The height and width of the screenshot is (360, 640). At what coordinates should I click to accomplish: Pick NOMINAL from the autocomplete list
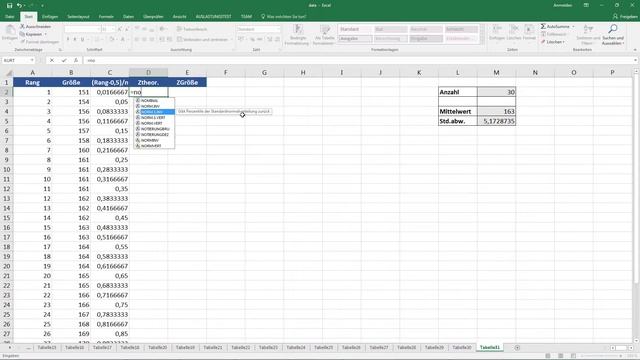click(154, 100)
